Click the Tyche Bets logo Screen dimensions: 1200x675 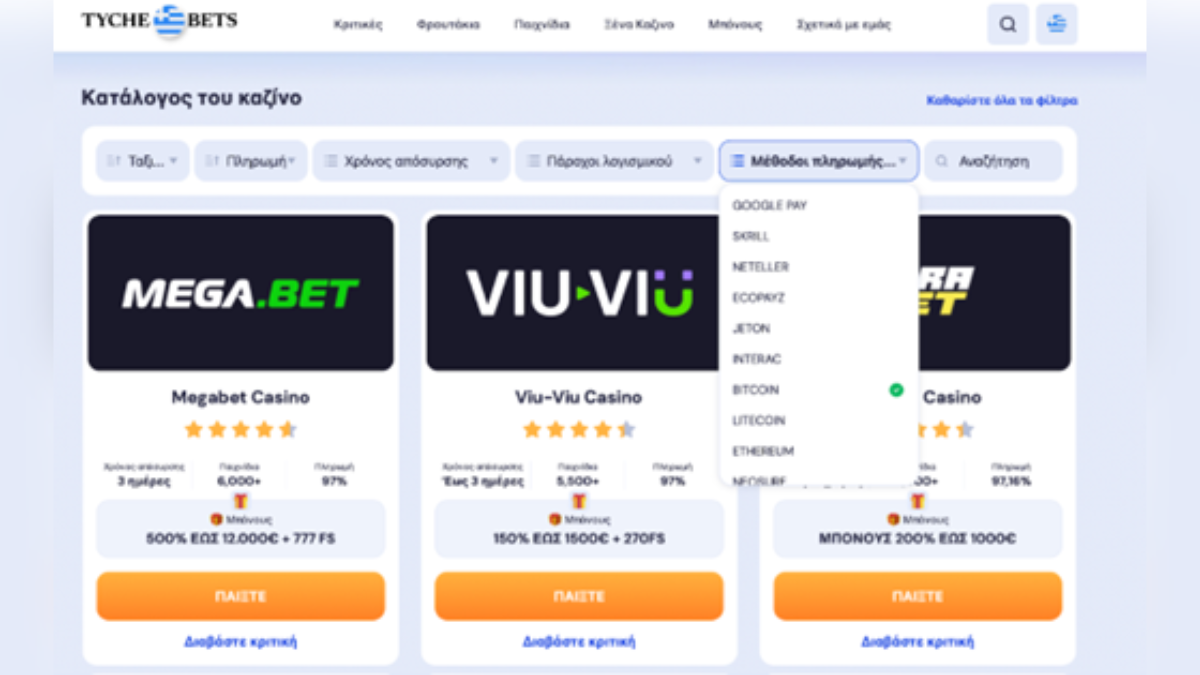click(x=159, y=20)
